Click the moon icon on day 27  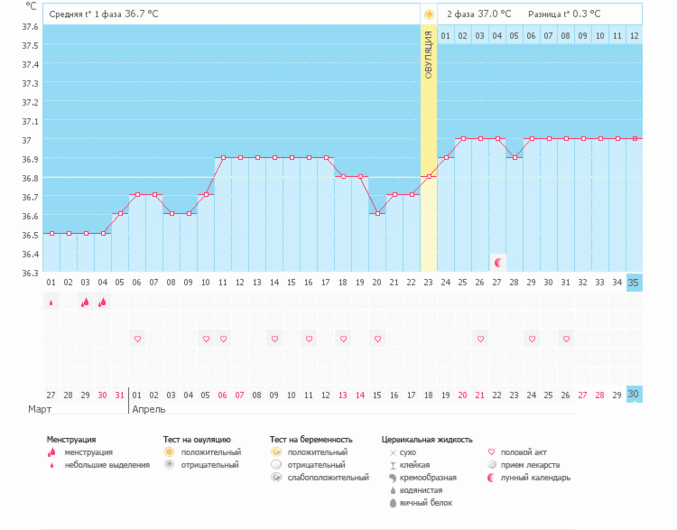click(498, 261)
